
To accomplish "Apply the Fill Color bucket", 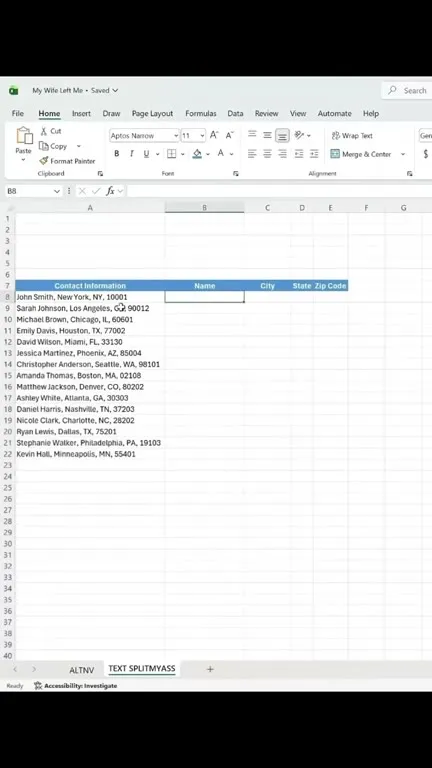I will coord(197,154).
